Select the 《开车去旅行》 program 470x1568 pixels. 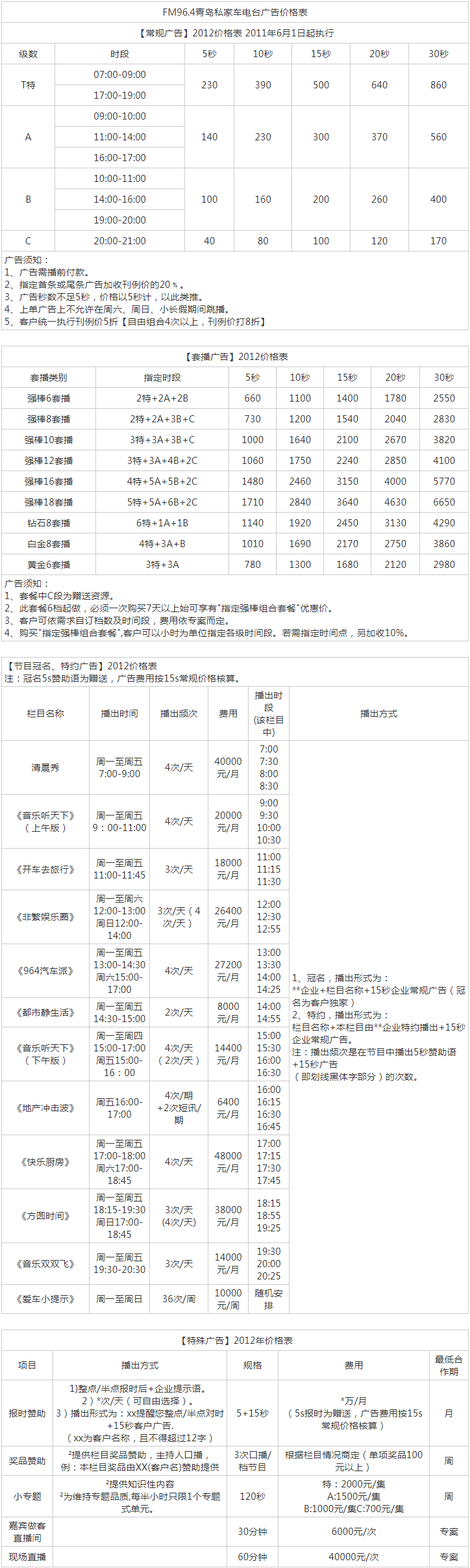[x=45, y=869]
